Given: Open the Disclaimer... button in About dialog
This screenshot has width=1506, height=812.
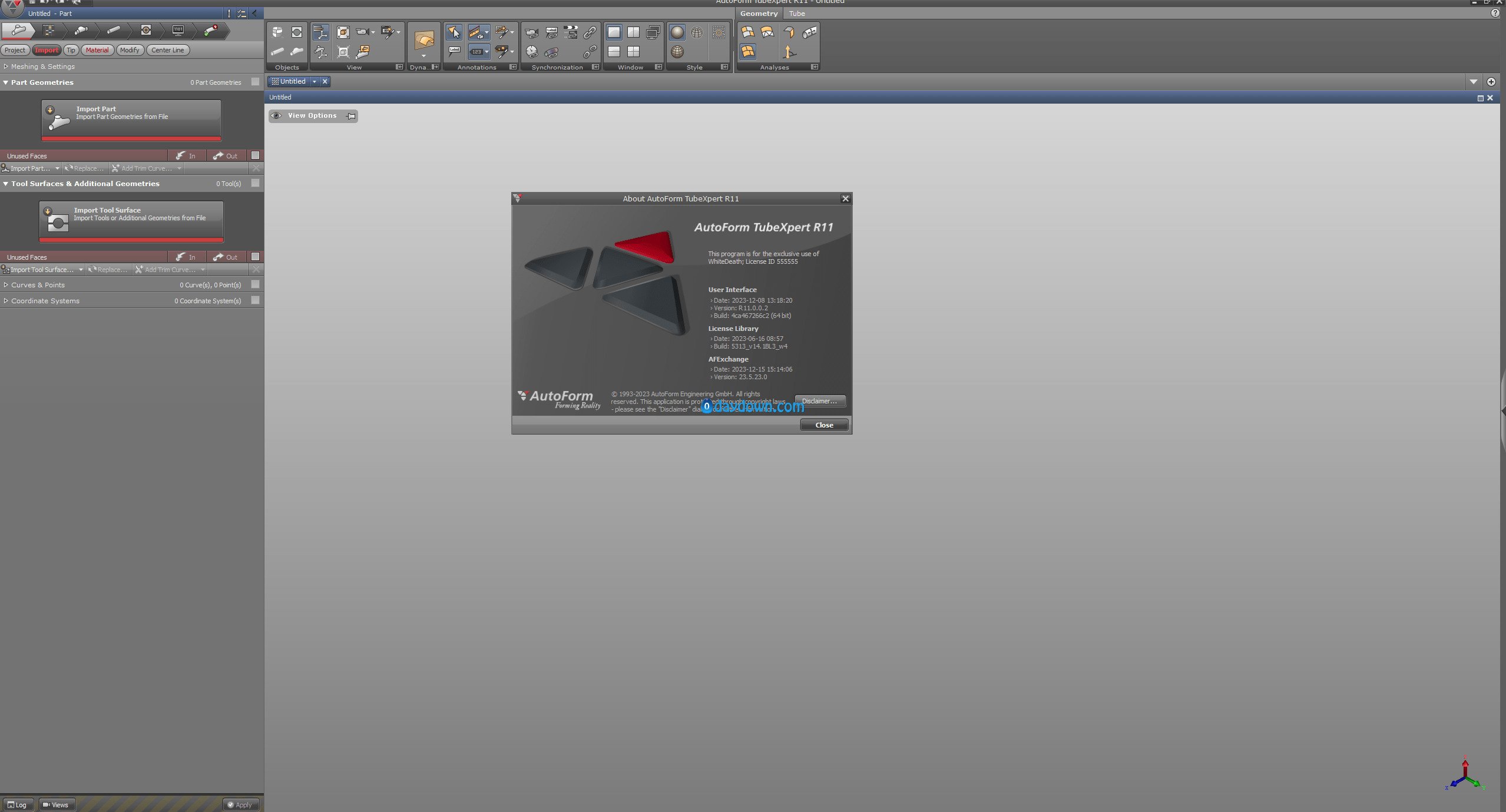Looking at the screenshot, I should coord(819,401).
